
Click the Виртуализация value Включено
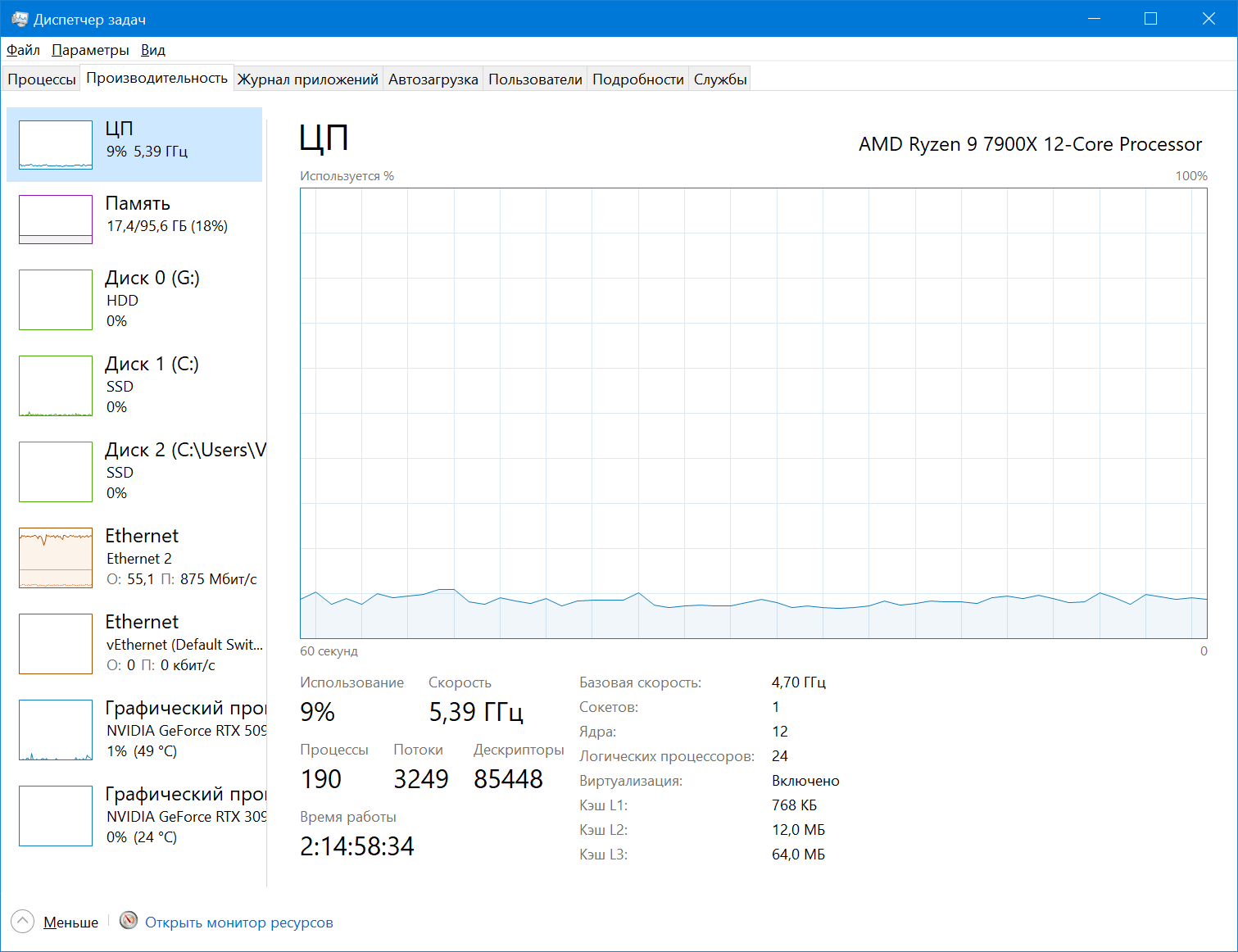click(x=805, y=781)
